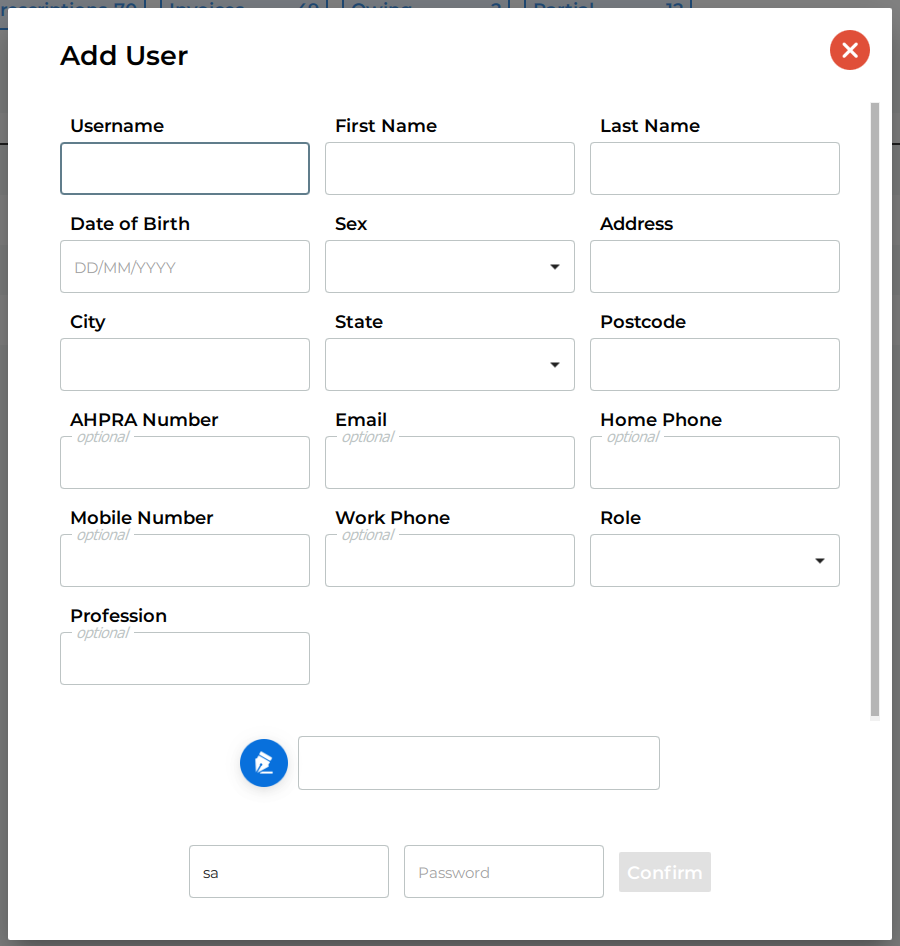
Task: Expand the State dropdown list
Action: click(x=449, y=365)
